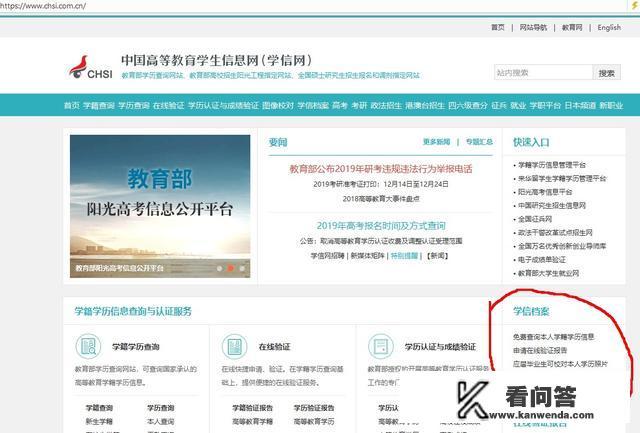Open 学籍学历信息管理平台 in 快速入口

(x=552, y=165)
